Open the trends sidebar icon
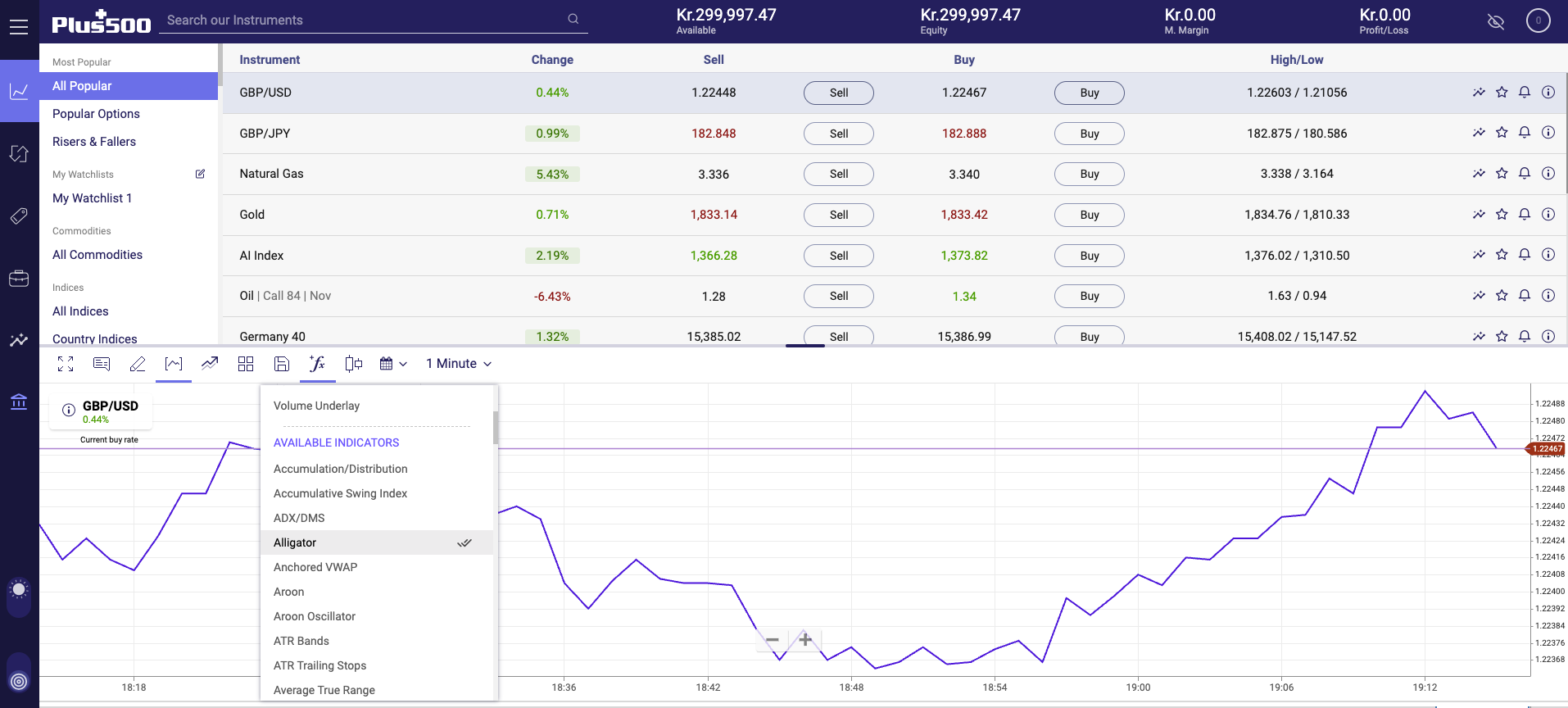 [x=19, y=340]
